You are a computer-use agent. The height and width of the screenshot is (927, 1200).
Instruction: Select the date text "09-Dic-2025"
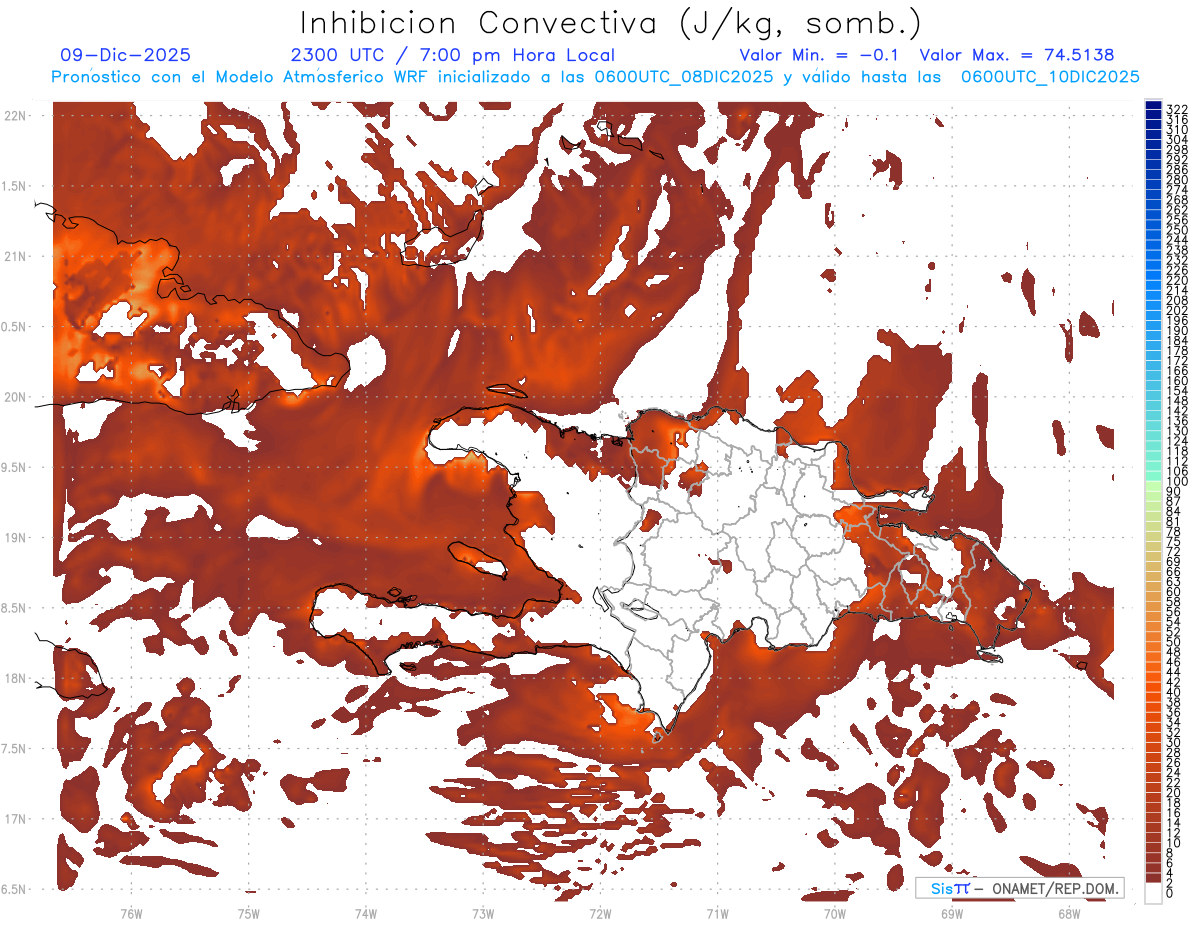[x=125, y=56]
